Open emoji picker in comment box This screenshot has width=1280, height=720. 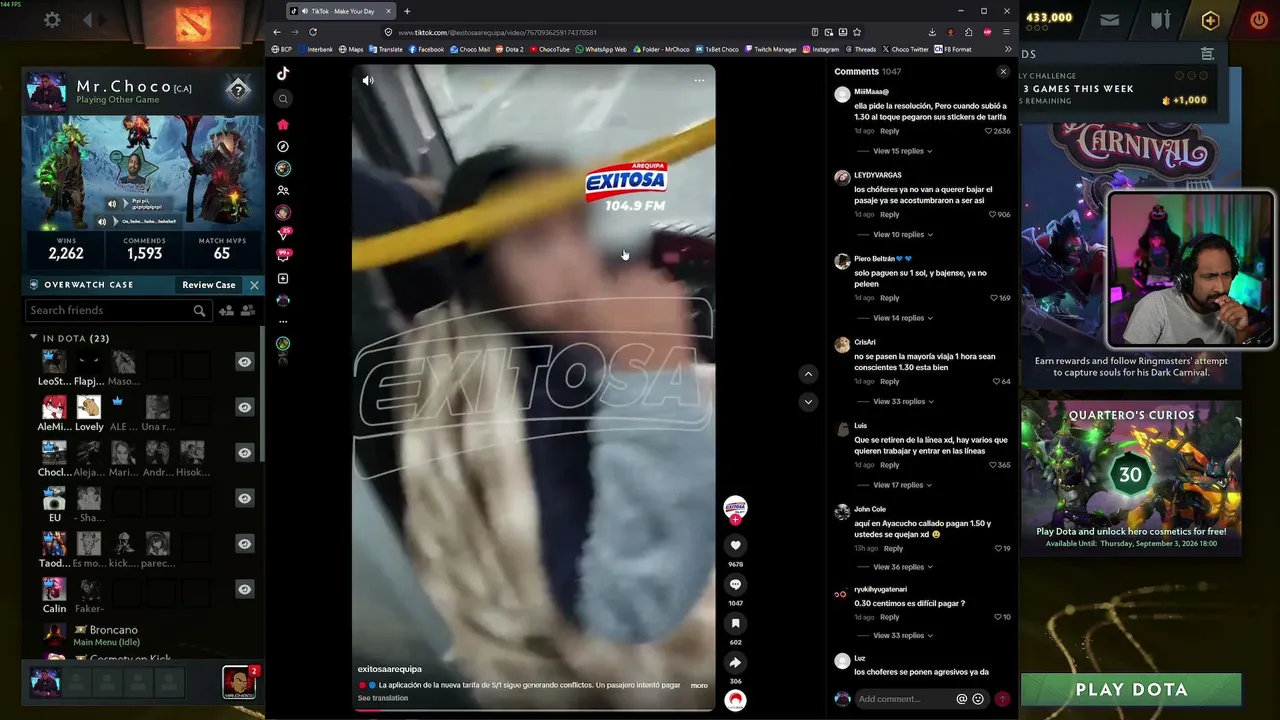[x=978, y=699]
